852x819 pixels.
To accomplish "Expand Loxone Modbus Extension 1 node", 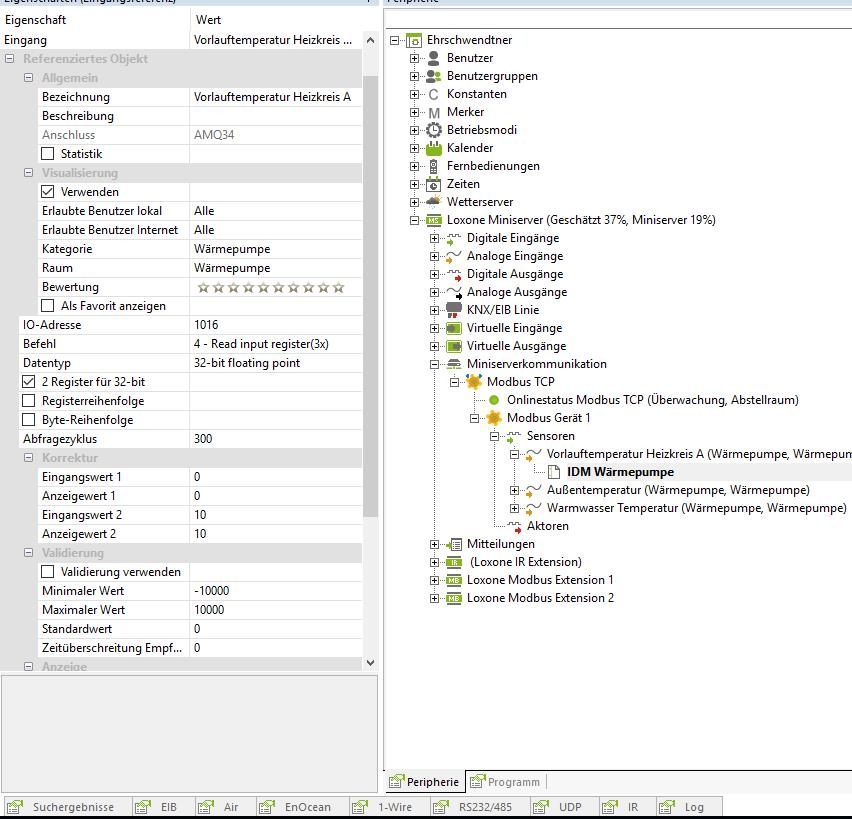I will (x=434, y=580).
